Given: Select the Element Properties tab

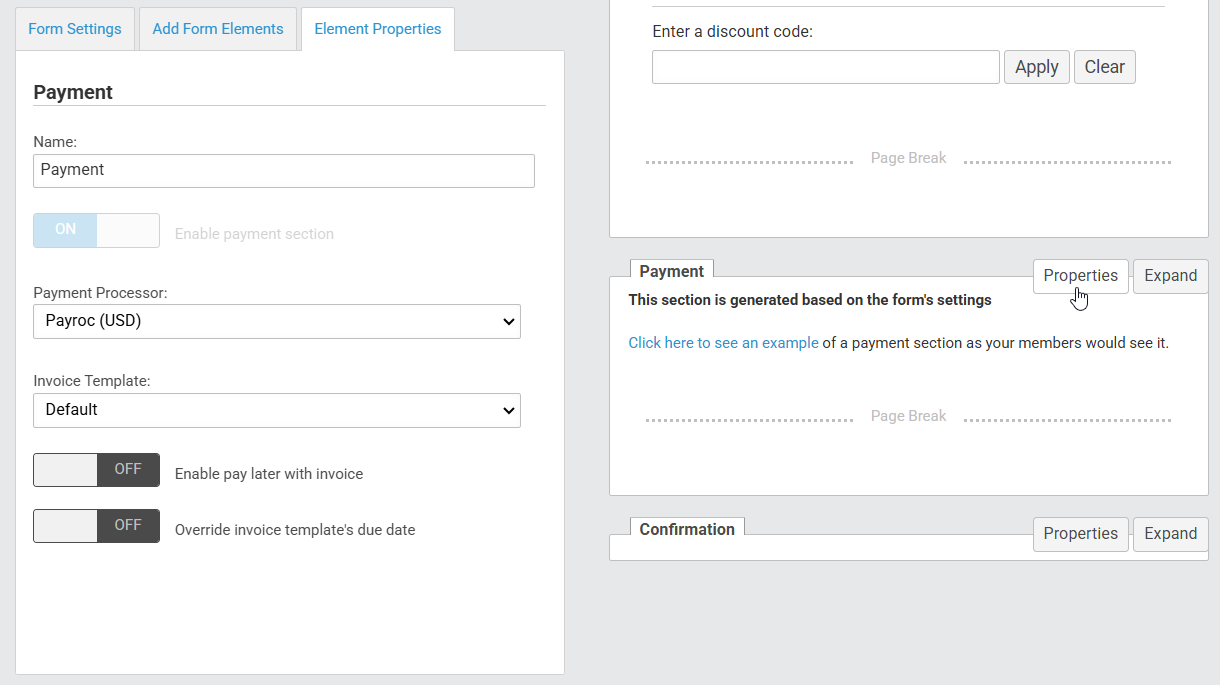Looking at the screenshot, I should tap(377, 29).
